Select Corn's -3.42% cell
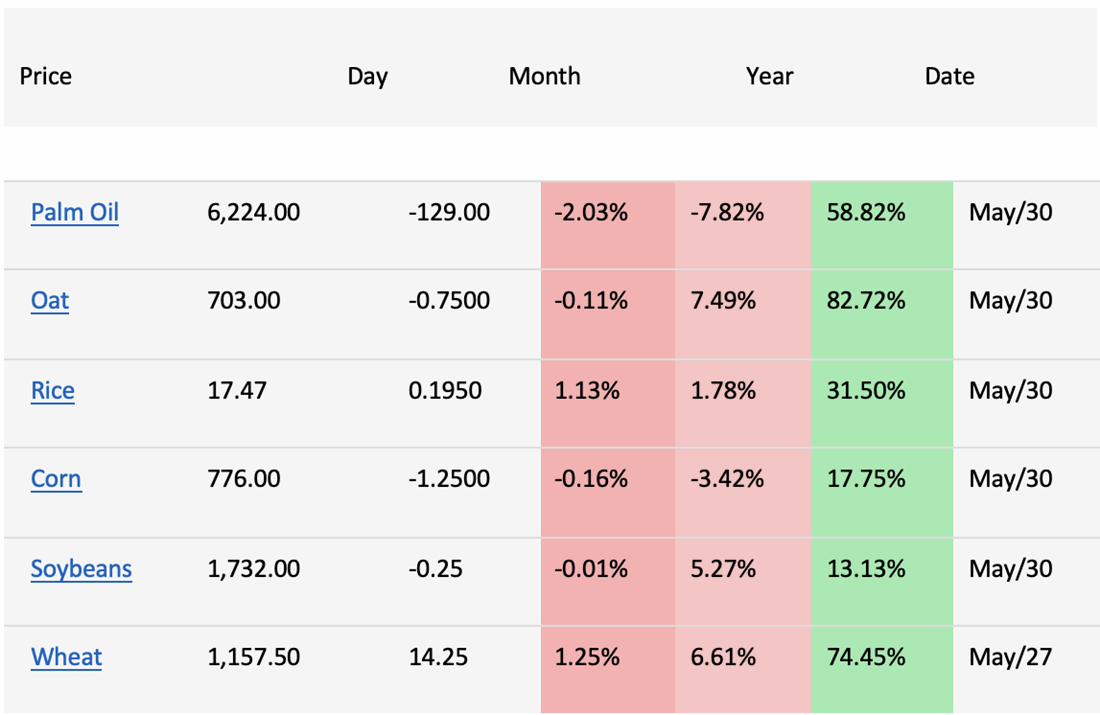The width and height of the screenshot is (1100, 715). (727, 479)
